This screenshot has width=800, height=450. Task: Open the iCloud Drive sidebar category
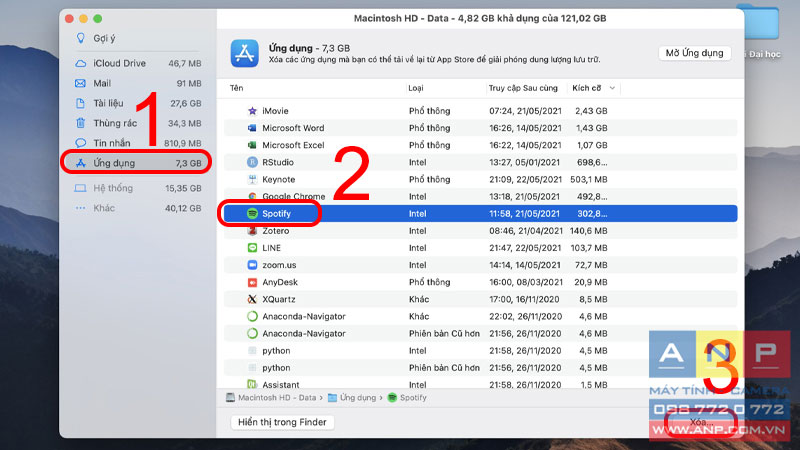point(138,63)
